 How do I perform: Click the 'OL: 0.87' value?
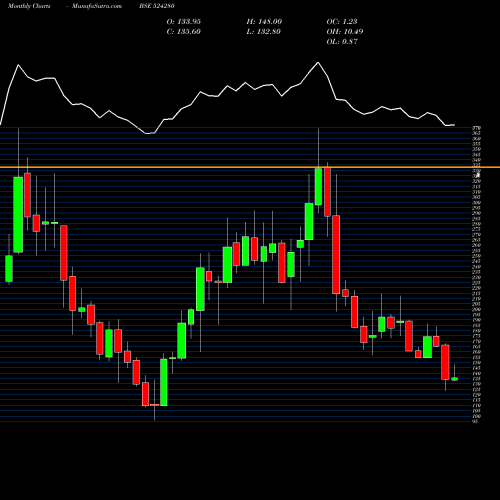tap(342, 42)
